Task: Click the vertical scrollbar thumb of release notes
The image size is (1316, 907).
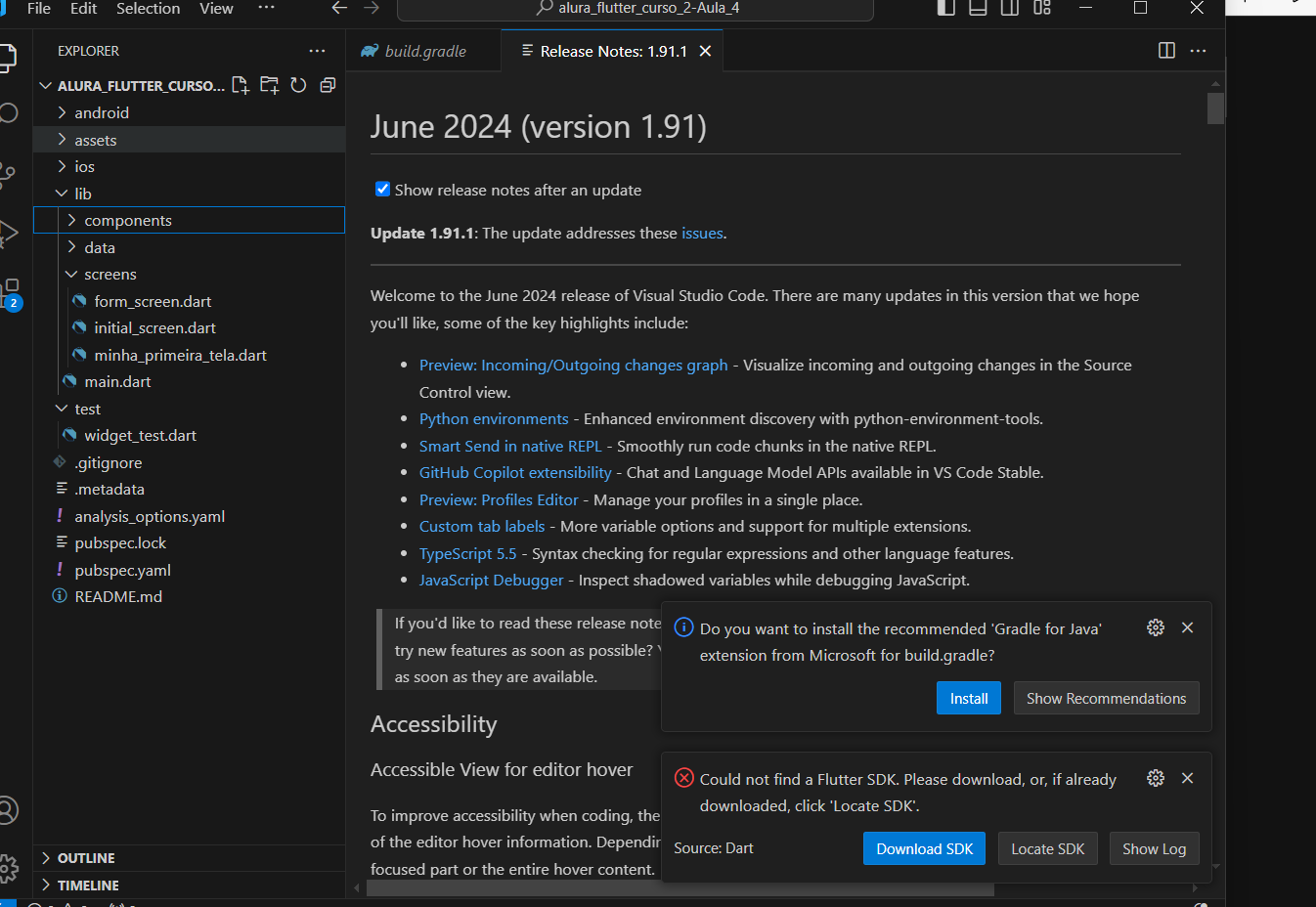Action: click(x=1215, y=108)
